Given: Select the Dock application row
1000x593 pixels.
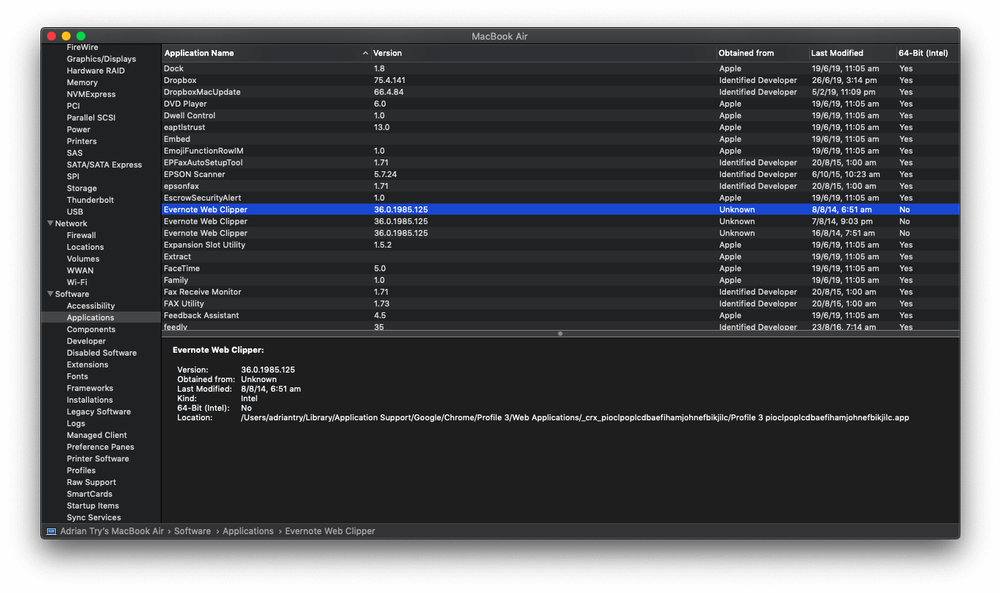Looking at the screenshot, I should (561, 68).
